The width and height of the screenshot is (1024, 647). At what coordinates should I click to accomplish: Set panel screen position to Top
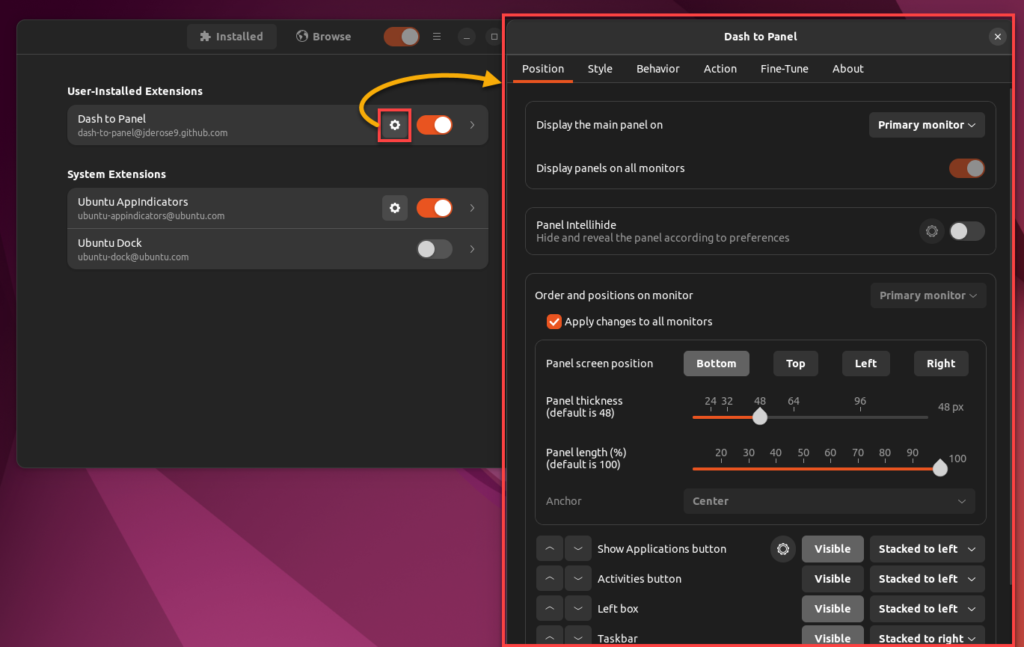click(795, 363)
